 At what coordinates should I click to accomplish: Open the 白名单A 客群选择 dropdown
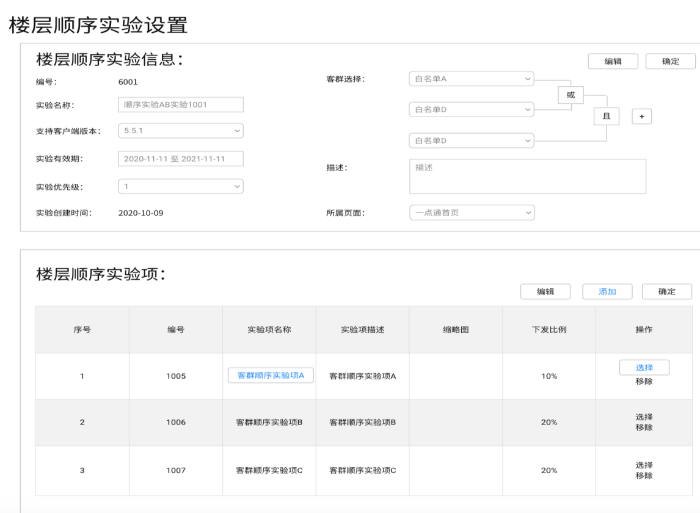472,79
